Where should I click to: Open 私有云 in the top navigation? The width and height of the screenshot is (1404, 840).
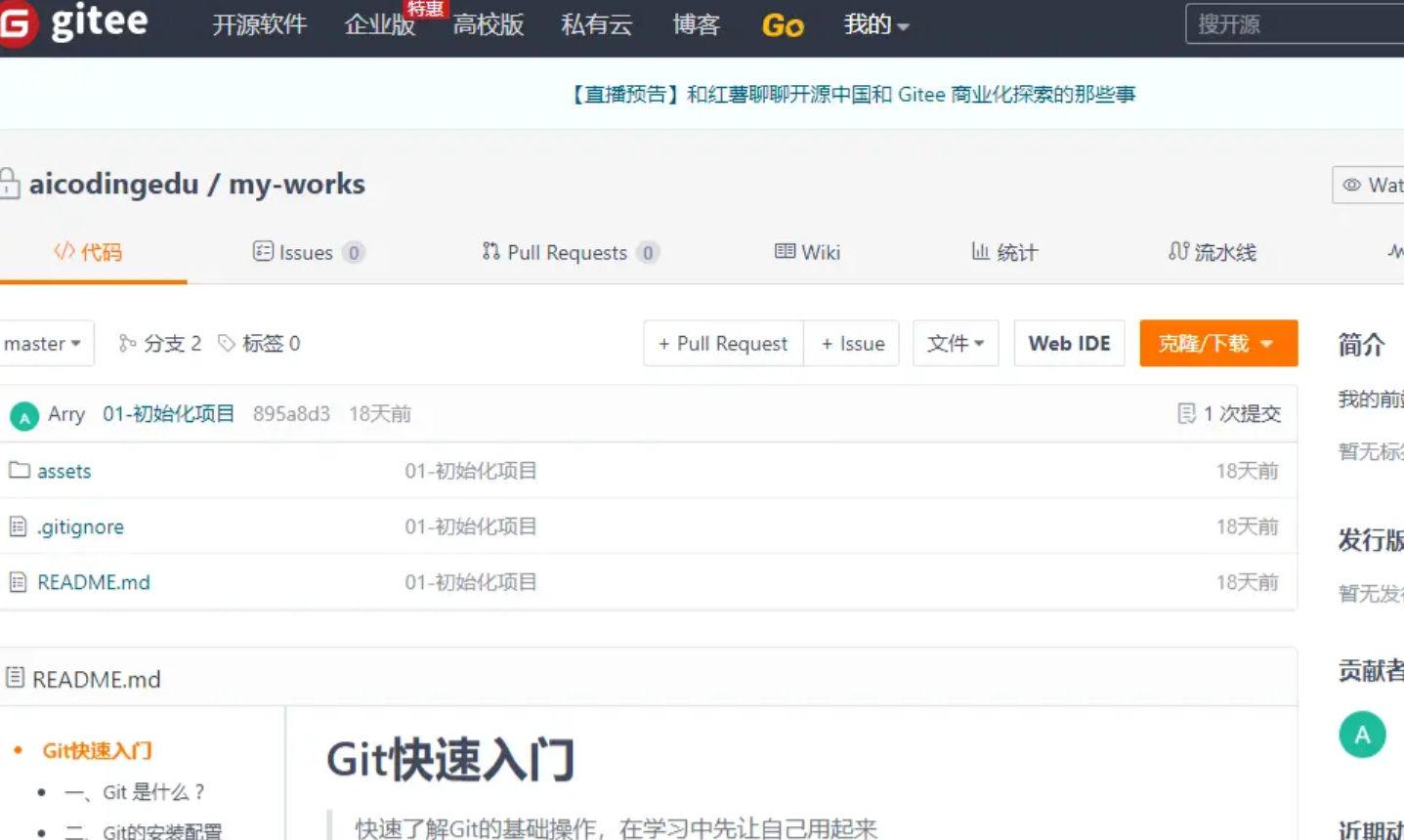click(x=597, y=24)
